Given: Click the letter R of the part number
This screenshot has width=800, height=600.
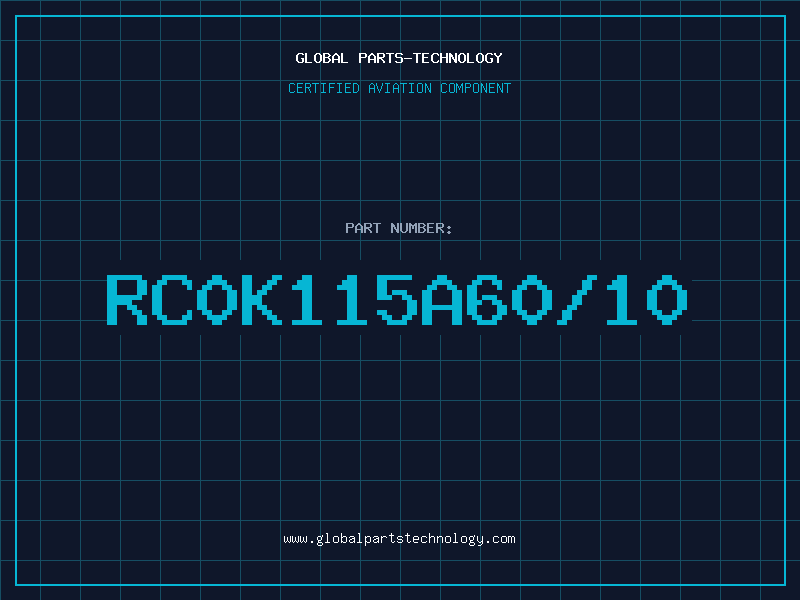Looking at the screenshot, I should [127, 299].
